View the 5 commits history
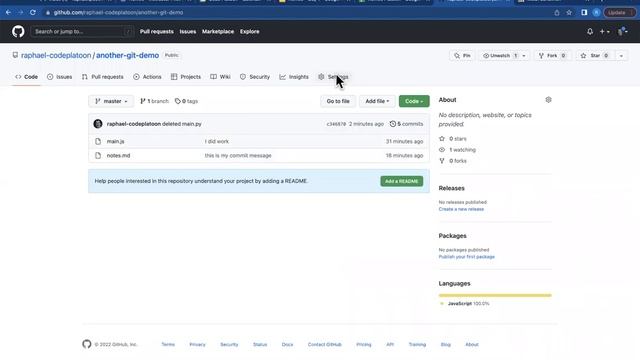Image resolution: width=640 pixels, height=360 pixels. pos(407,124)
